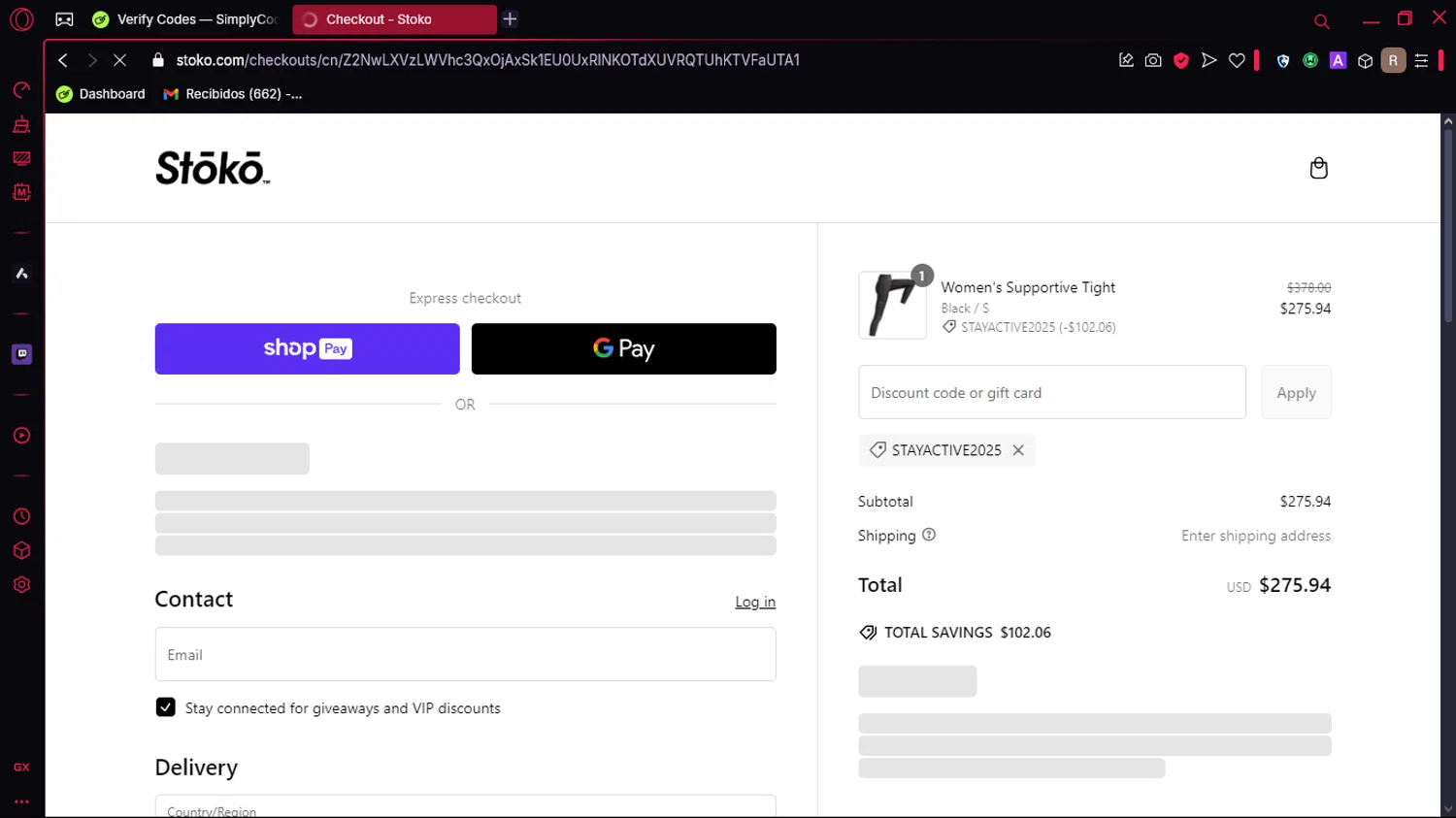Open GX Control in sidebar
The width and height of the screenshot is (1456, 818).
[21, 90]
